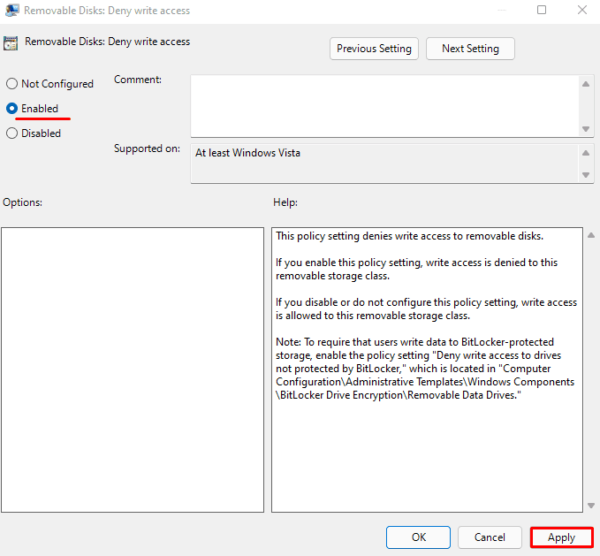
Task: Click Supported on scroll down arrow
Action: click(586, 175)
